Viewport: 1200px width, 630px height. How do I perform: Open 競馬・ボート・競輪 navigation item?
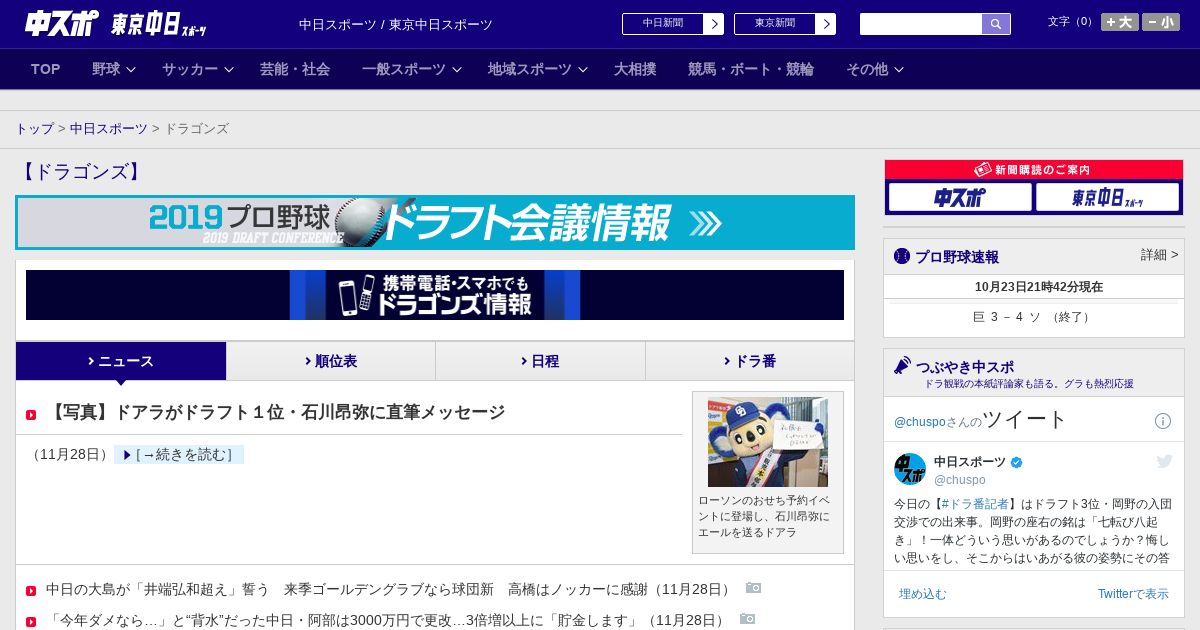tap(751, 69)
